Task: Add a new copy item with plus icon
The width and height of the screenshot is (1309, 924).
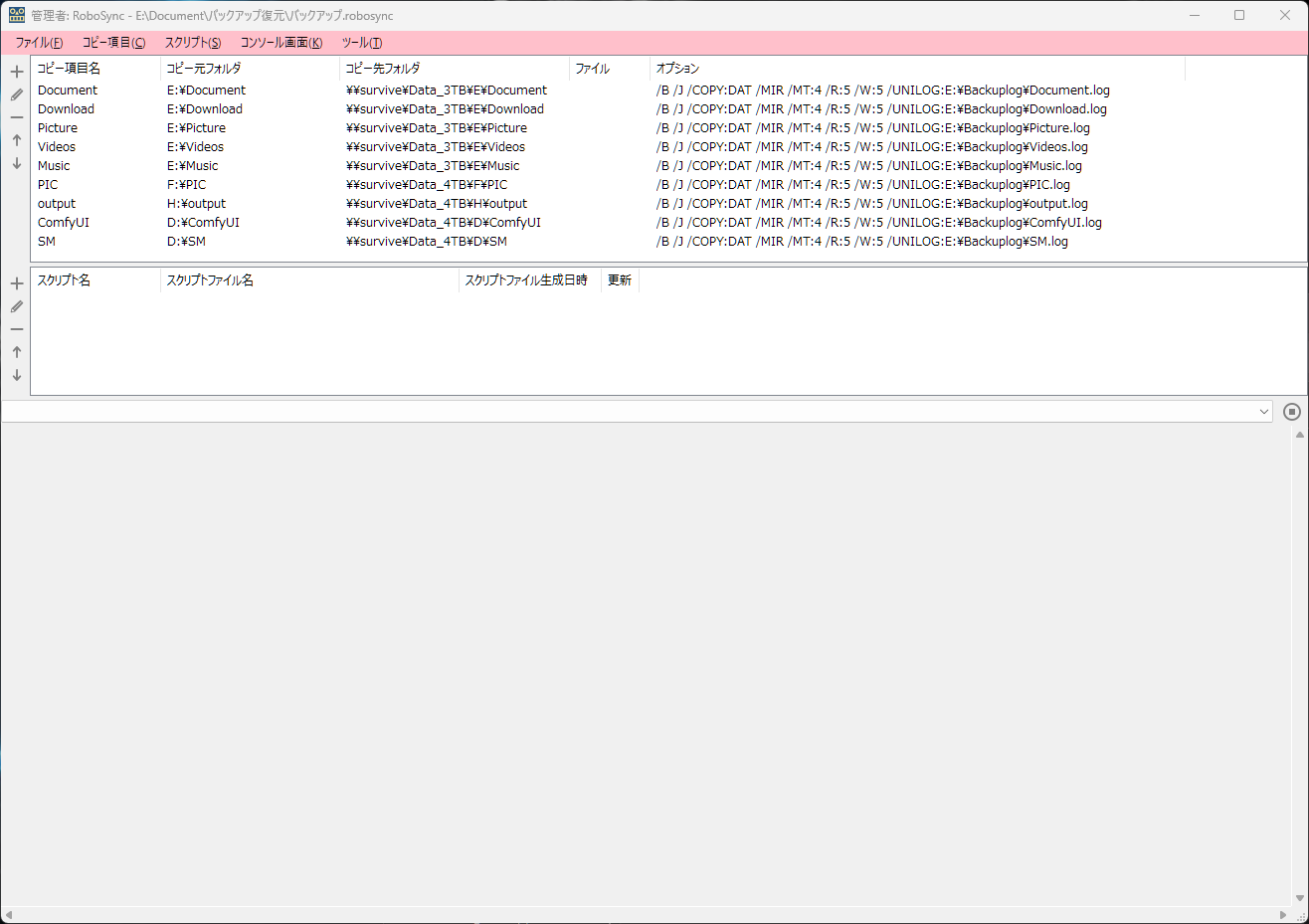Action: click(17, 72)
